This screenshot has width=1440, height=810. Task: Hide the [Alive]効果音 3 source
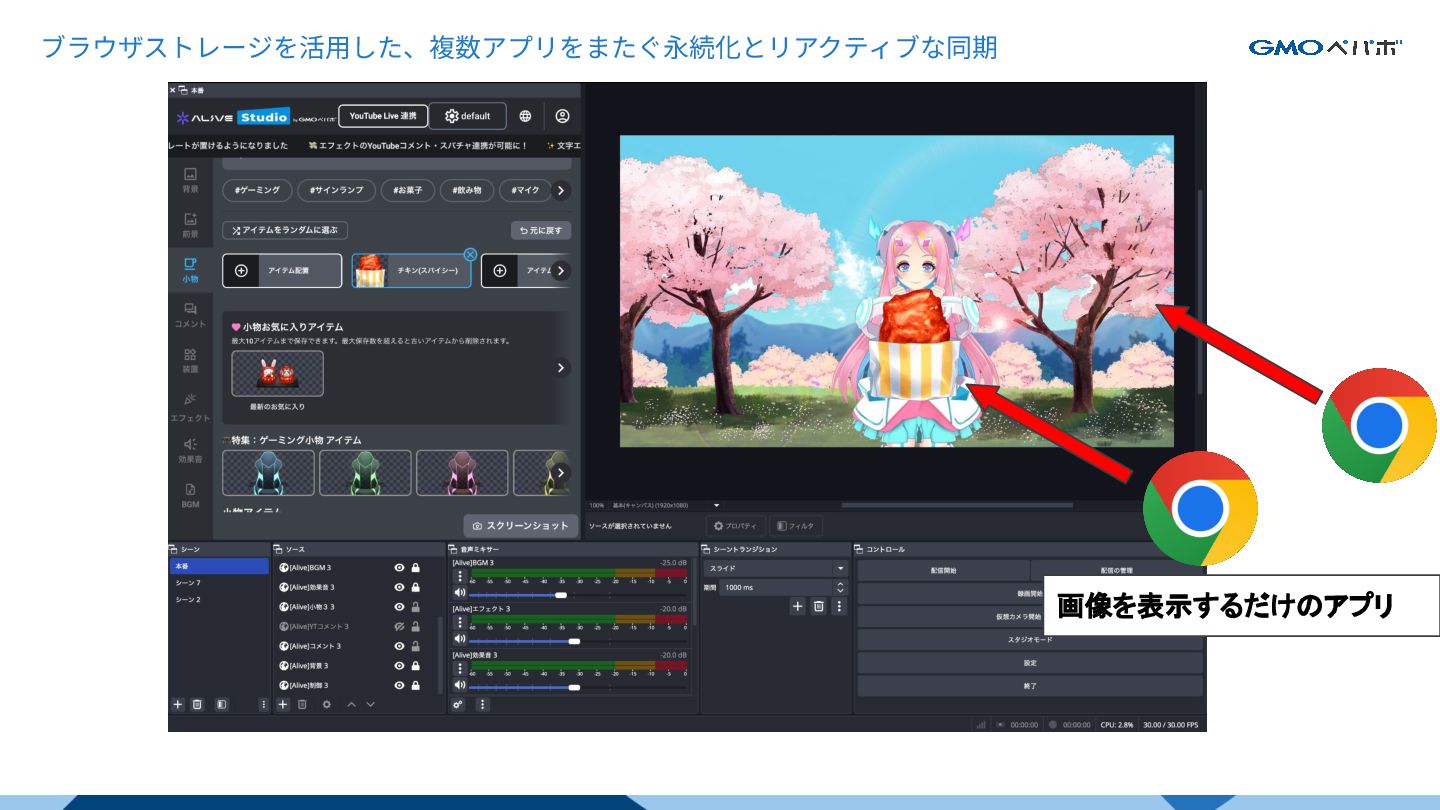tap(399, 587)
